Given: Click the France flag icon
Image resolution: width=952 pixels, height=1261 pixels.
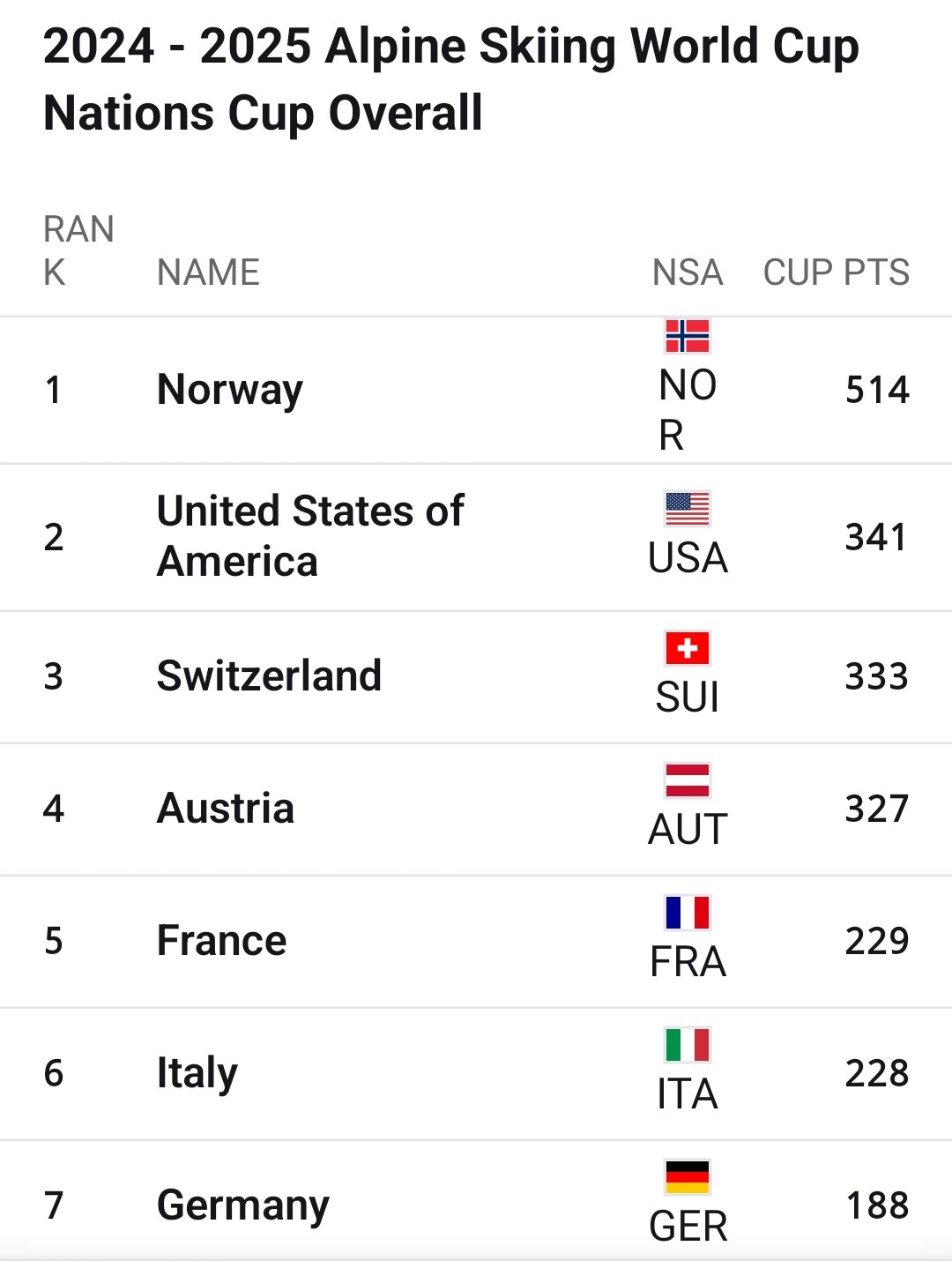Looking at the screenshot, I should click(x=688, y=913).
